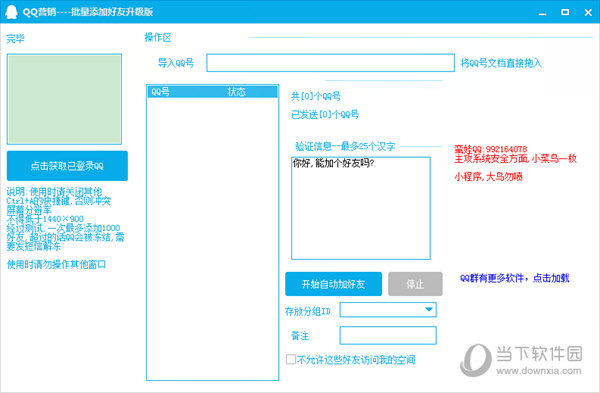Enable 不允许这些好友访问我的空间 checkbox

click(291, 359)
